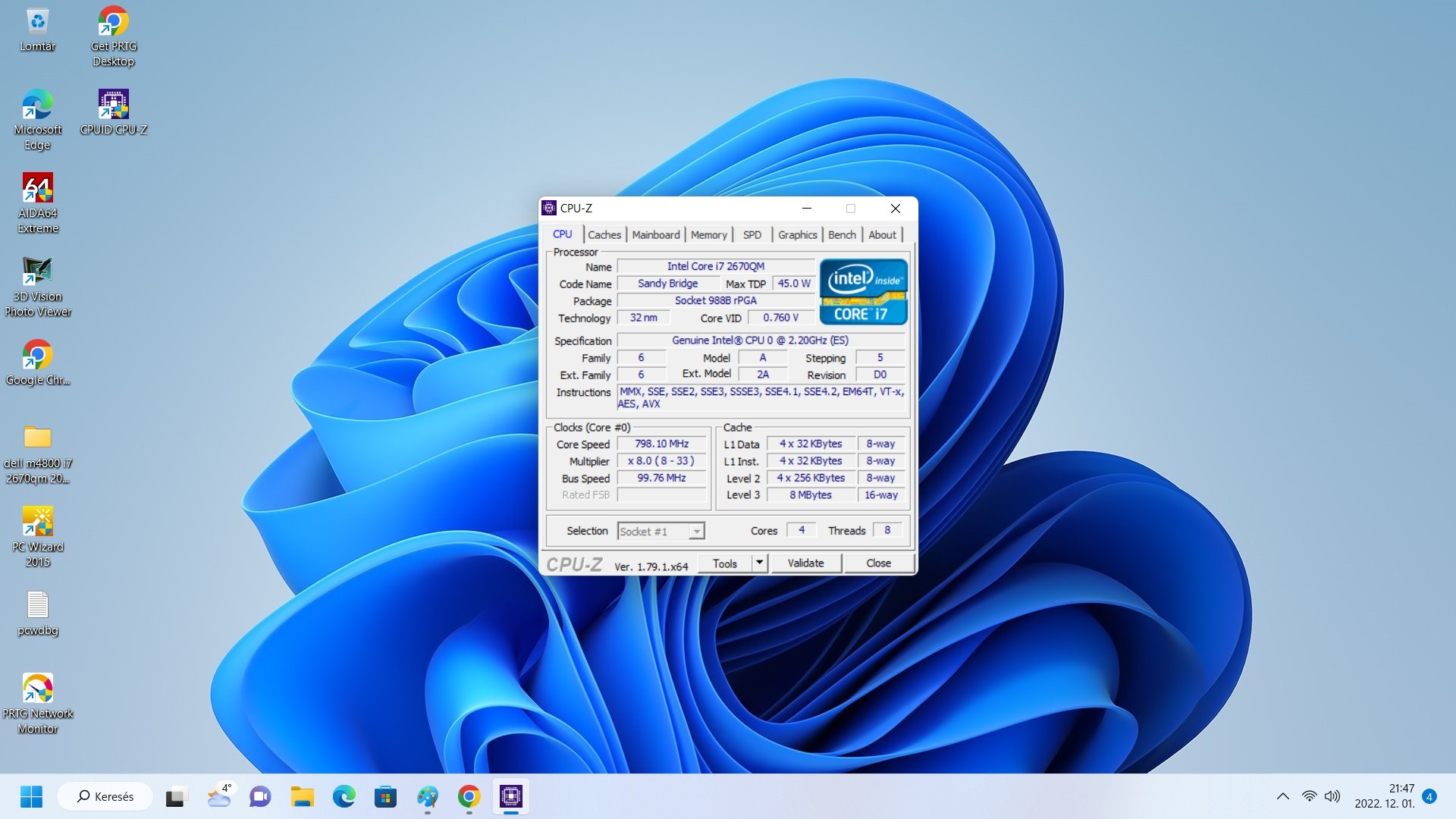Open the dell m4800 i7 folder
The width and height of the screenshot is (1456, 819).
pyautogui.click(x=38, y=438)
